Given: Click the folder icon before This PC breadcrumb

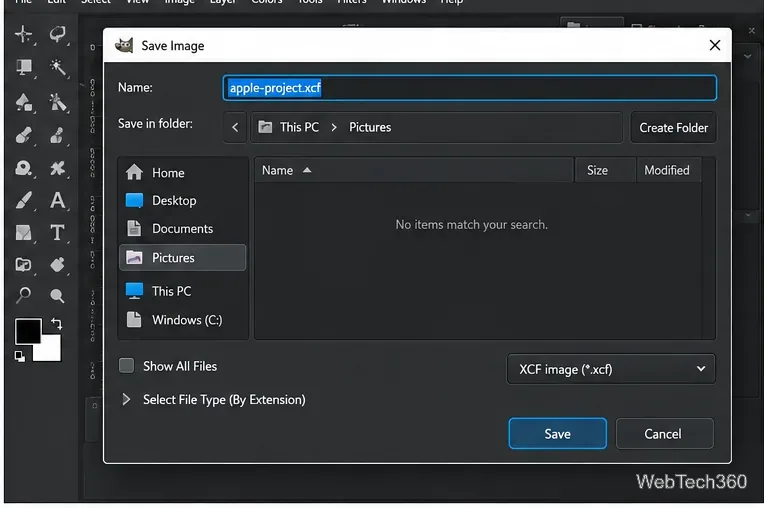Looking at the screenshot, I should point(265,127).
